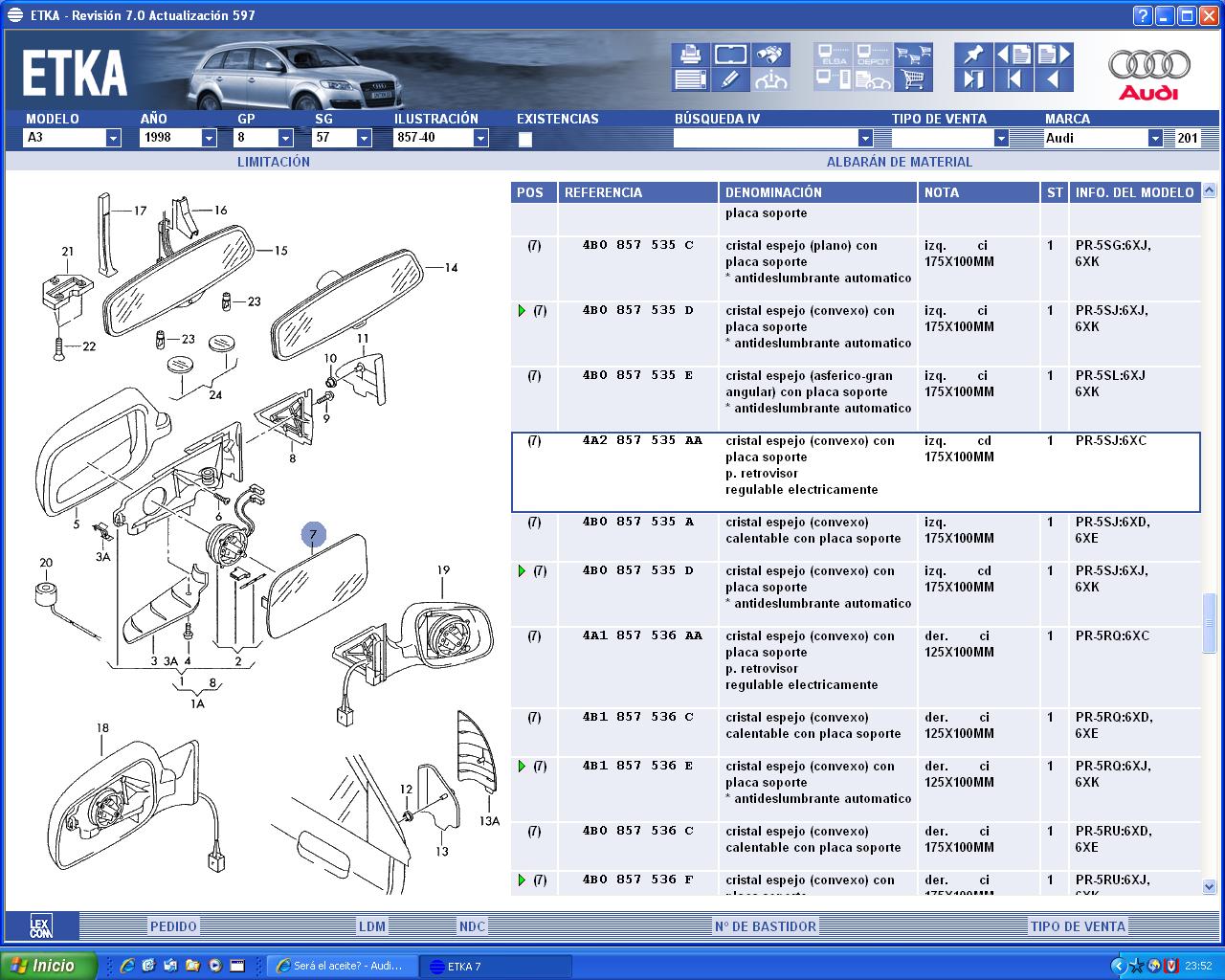This screenshot has height=980, width=1225.
Task: Open the multiple shopping carts icon
Action: coord(914,55)
